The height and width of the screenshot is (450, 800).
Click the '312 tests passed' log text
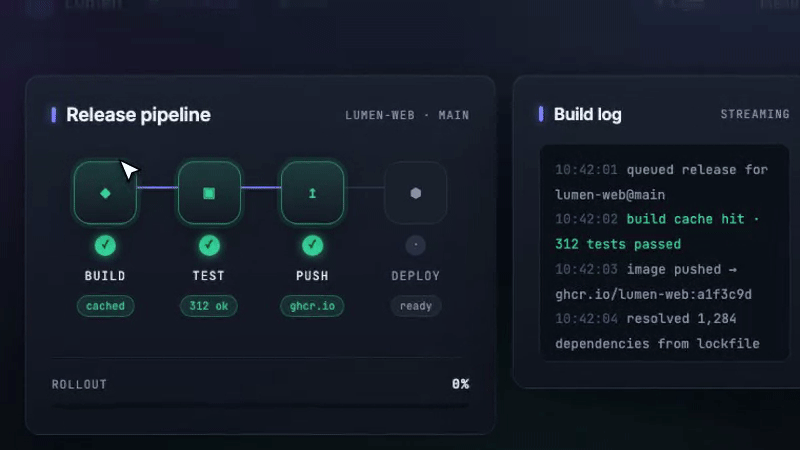pyautogui.click(x=618, y=244)
